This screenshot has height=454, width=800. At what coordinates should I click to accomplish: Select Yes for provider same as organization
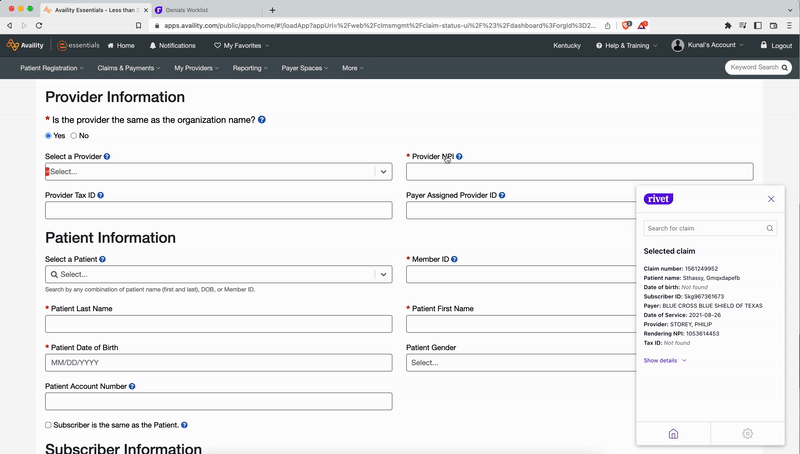pyautogui.click(x=48, y=136)
